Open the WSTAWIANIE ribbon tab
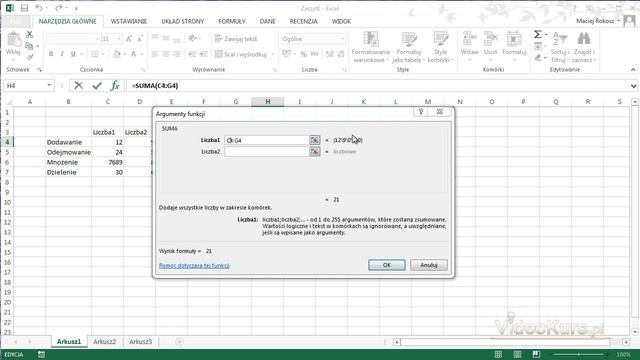This screenshot has height=360, width=640. [129, 21]
